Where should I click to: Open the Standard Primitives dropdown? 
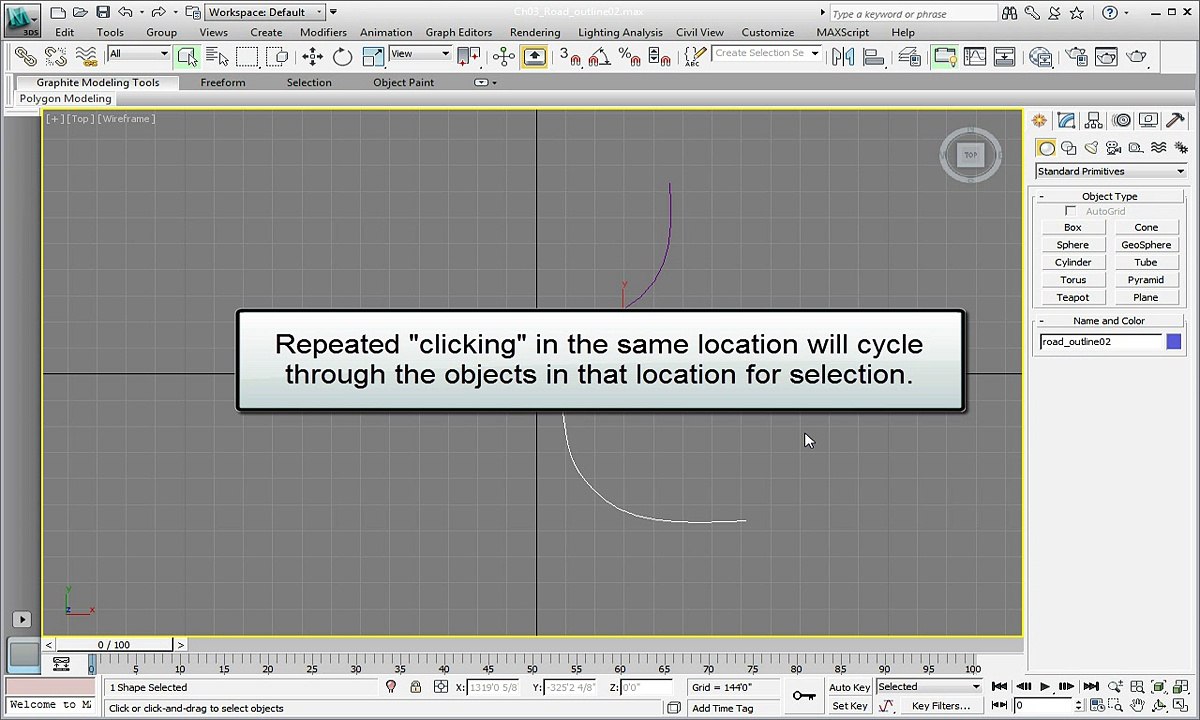click(1110, 171)
